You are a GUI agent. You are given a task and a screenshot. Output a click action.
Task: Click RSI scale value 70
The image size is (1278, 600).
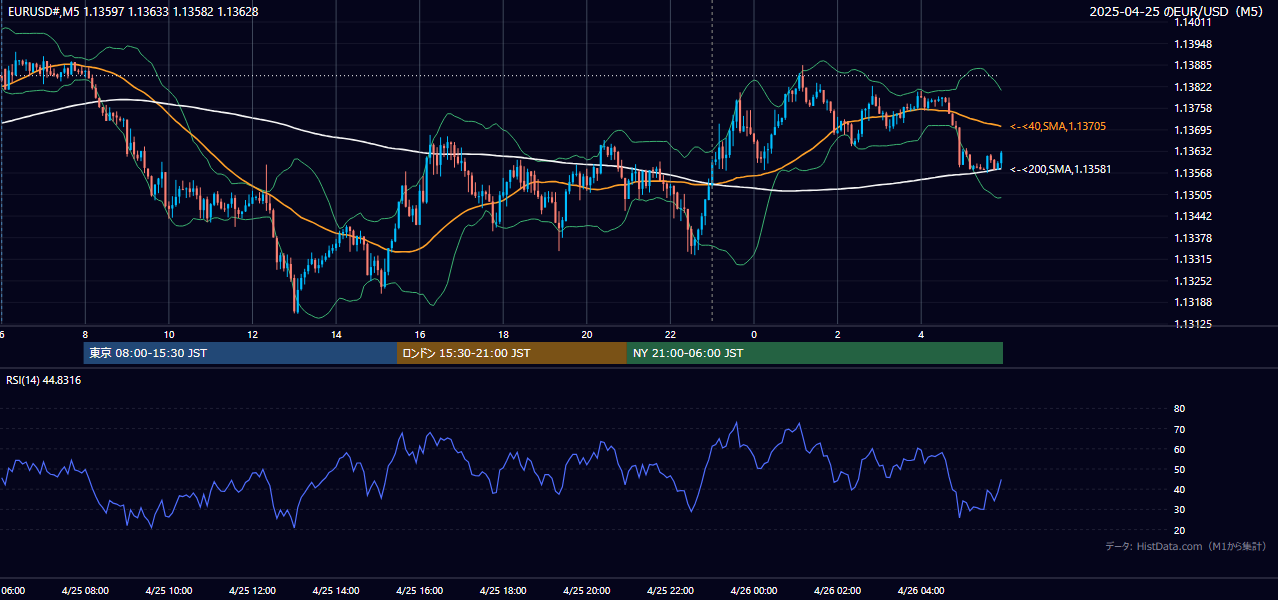[x=1179, y=429]
